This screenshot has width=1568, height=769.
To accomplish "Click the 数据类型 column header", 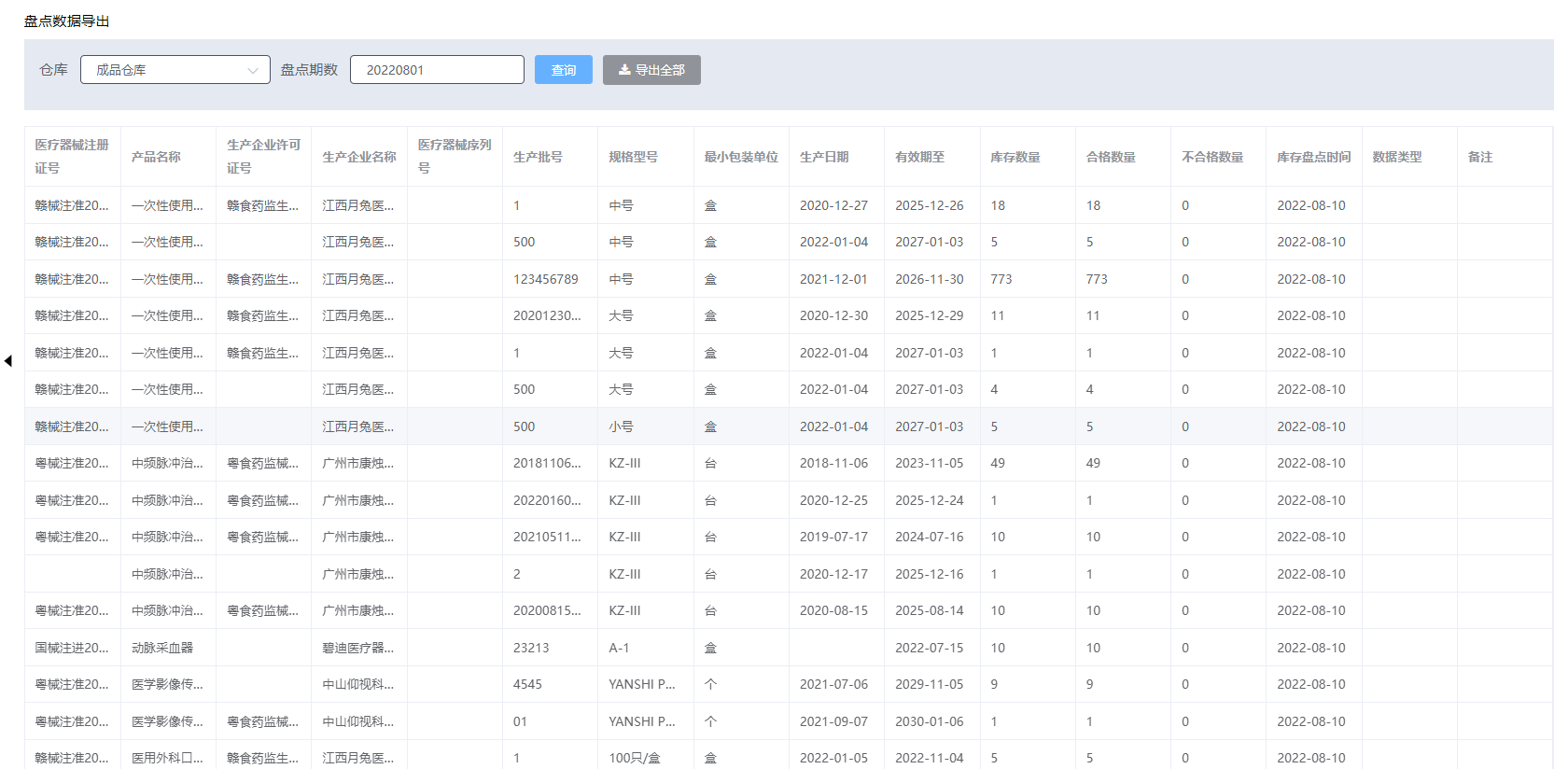I will click(x=1396, y=157).
